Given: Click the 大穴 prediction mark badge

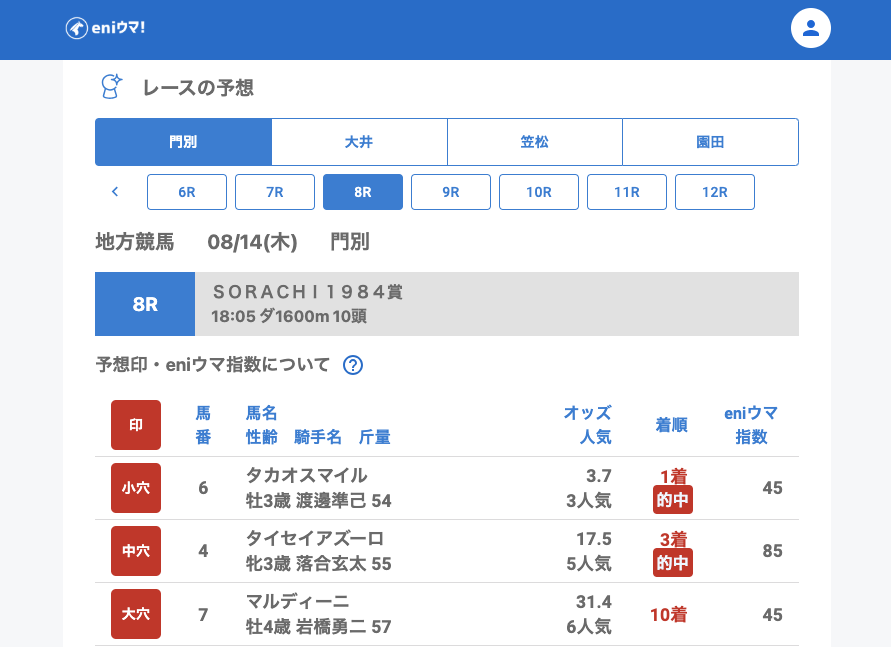Looking at the screenshot, I should coord(136,614).
